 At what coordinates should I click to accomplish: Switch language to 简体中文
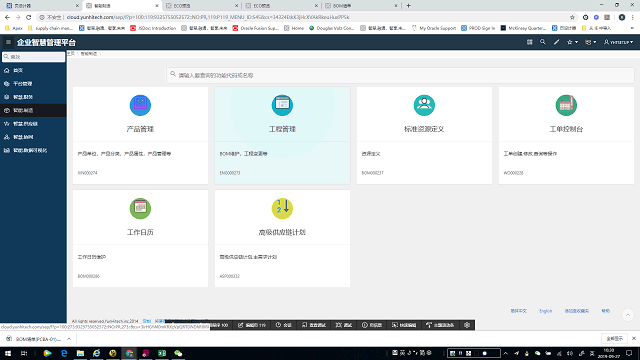click(518, 311)
